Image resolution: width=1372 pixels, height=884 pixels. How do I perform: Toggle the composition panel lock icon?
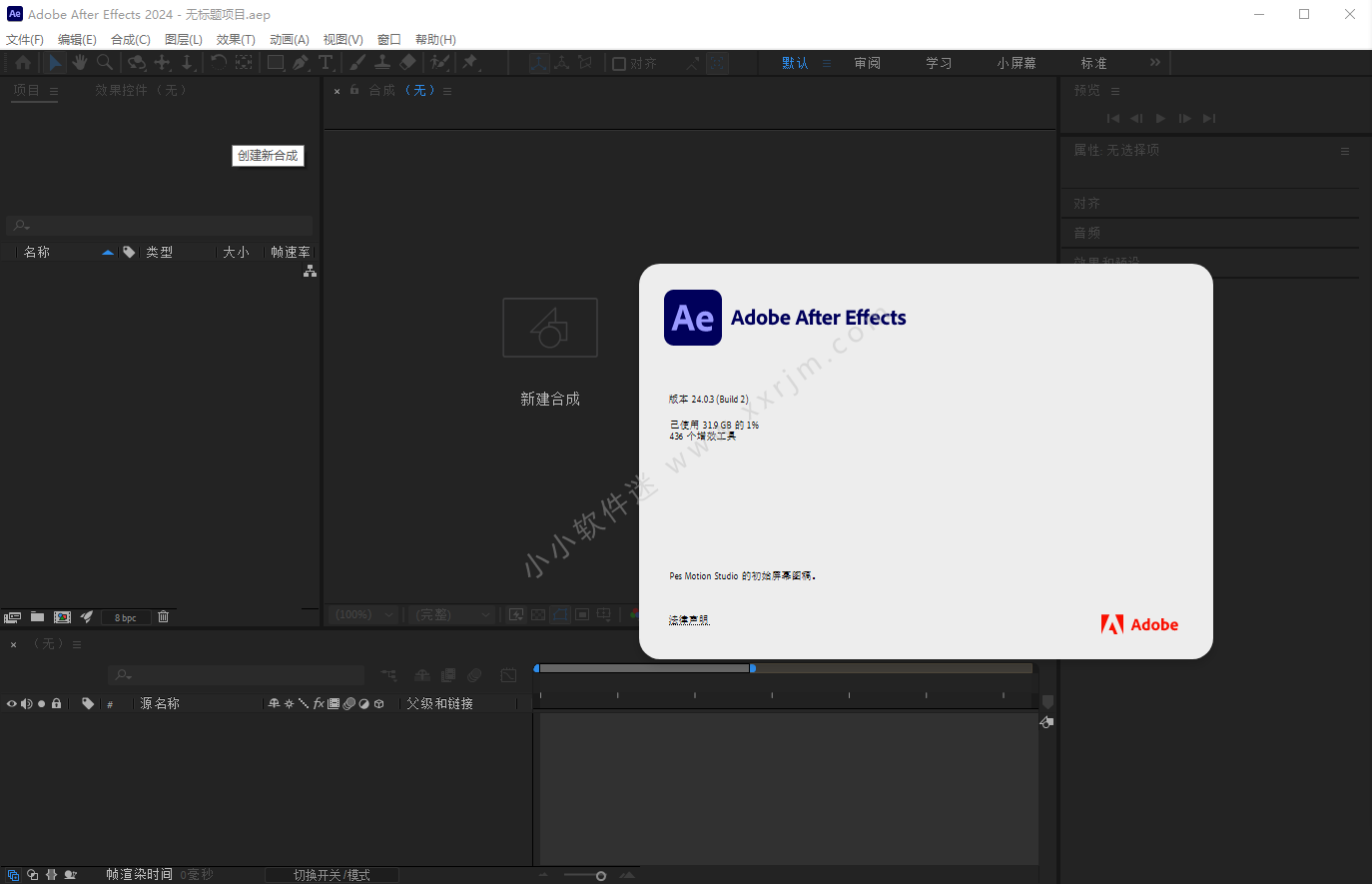tap(354, 90)
